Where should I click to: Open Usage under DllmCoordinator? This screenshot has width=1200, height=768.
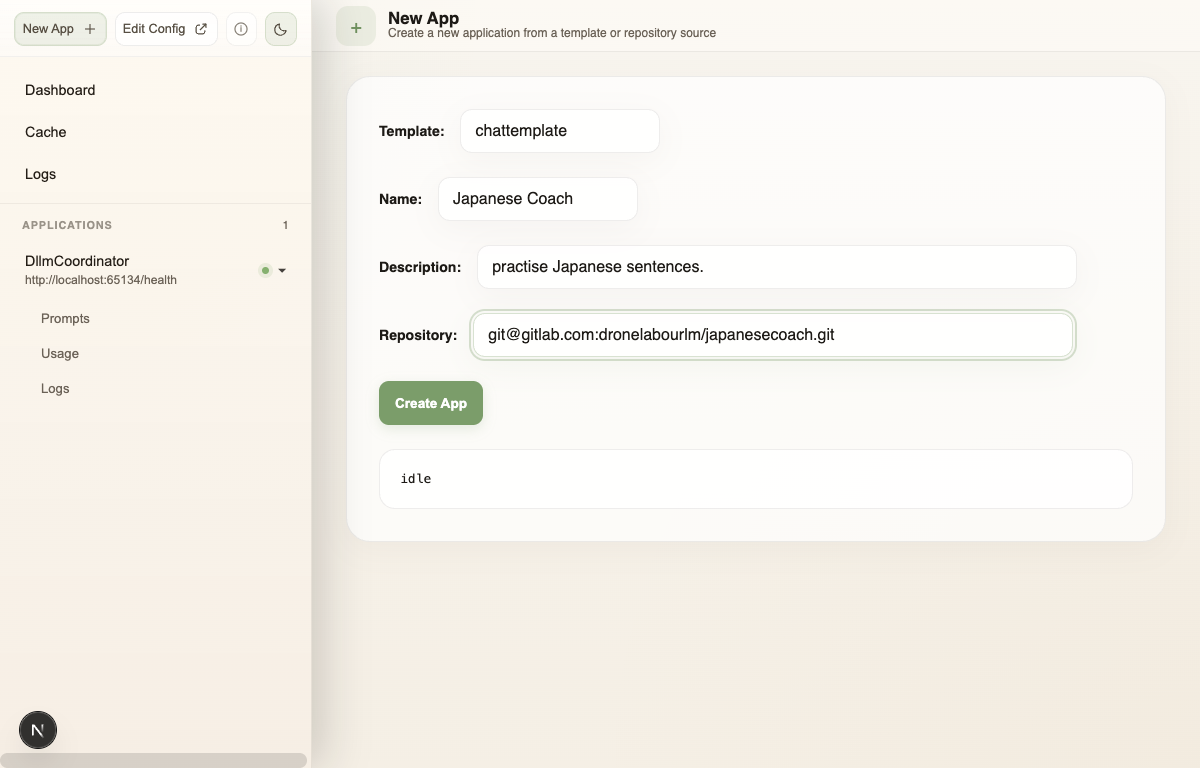60,353
